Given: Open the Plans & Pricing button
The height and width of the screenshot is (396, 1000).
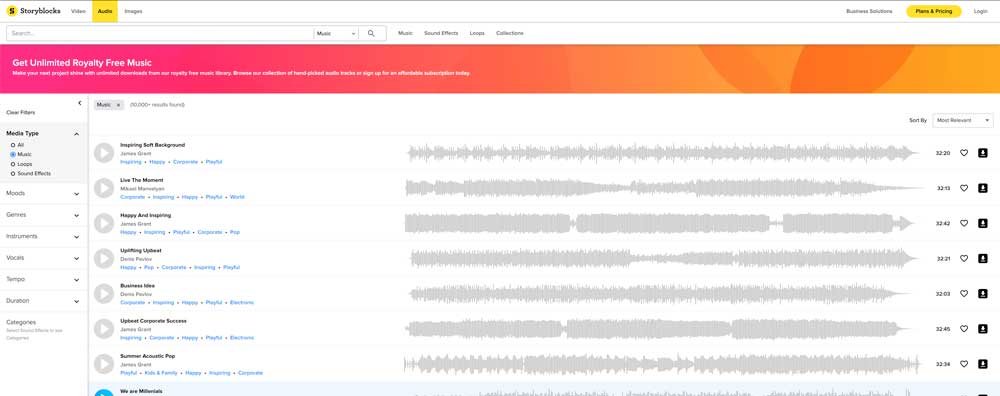Looking at the screenshot, I should point(934,11).
